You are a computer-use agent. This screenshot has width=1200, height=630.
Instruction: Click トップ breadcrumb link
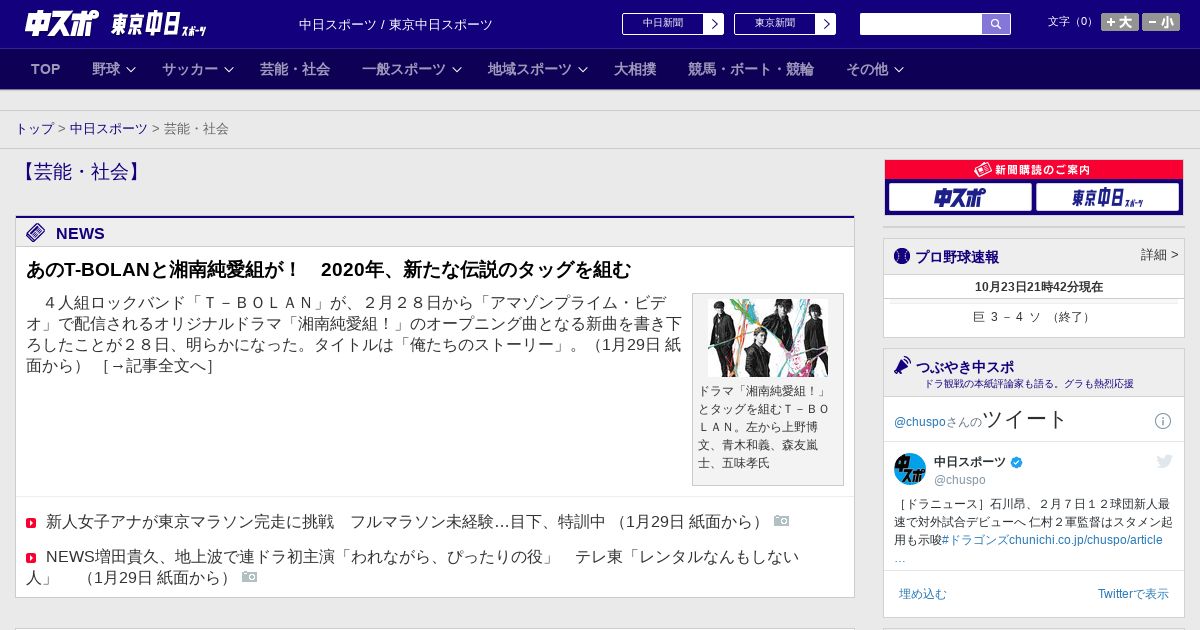click(x=35, y=129)
